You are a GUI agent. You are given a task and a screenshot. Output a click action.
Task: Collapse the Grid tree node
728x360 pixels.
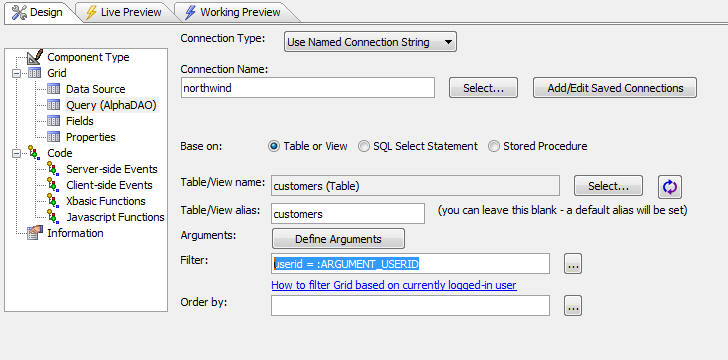(17, 73)
